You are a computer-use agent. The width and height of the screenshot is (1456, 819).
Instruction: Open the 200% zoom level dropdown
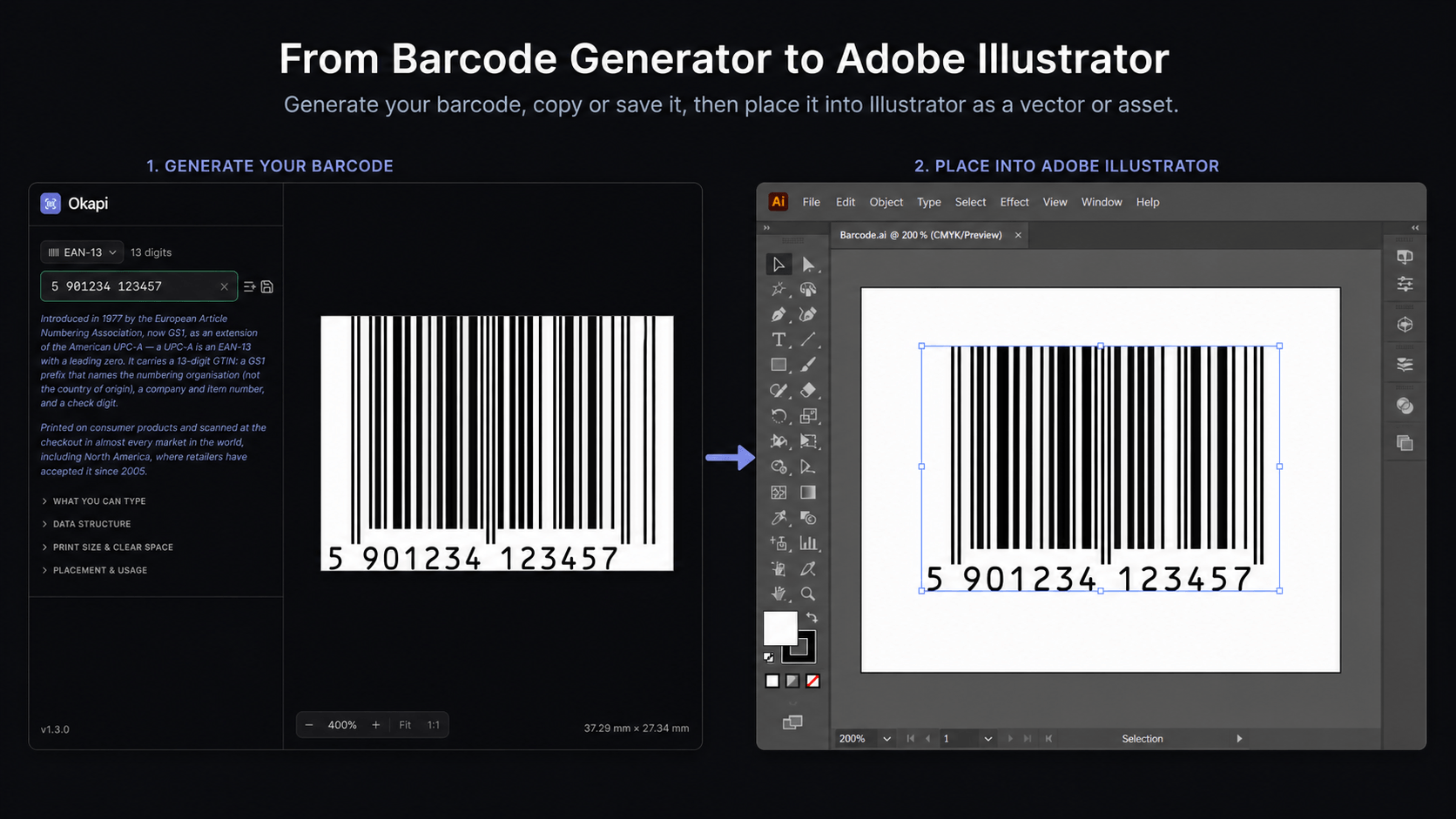886,739
